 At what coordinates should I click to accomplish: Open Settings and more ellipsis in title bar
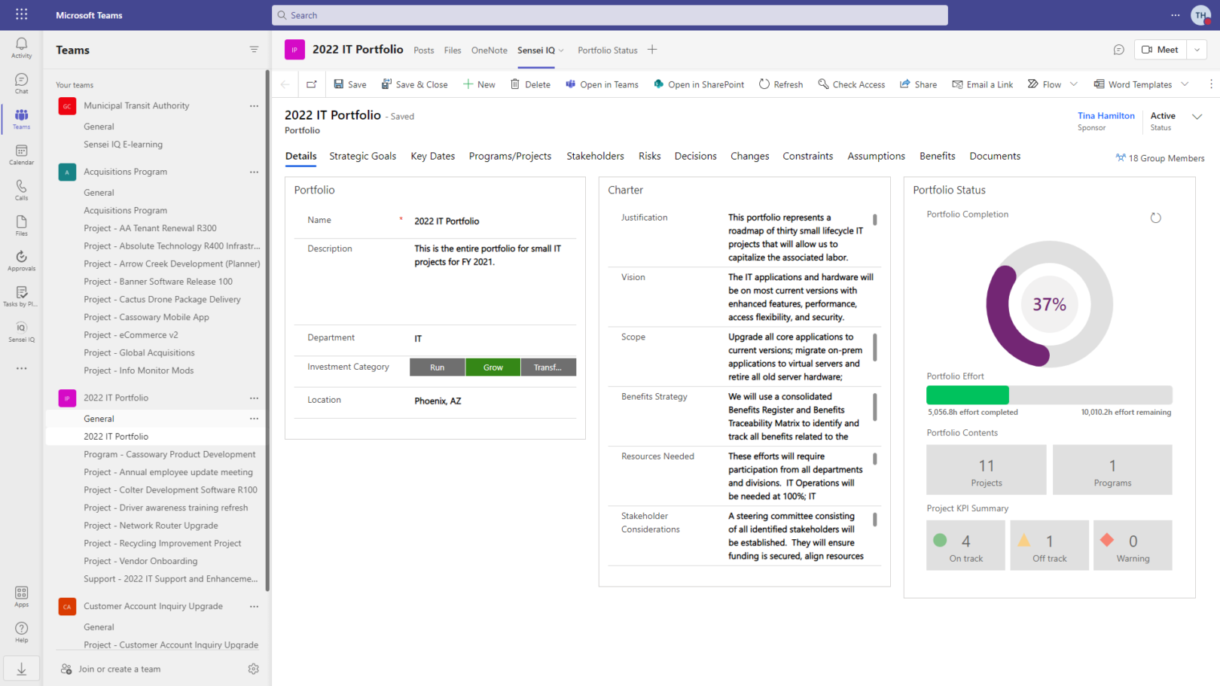pos(1175,15)
